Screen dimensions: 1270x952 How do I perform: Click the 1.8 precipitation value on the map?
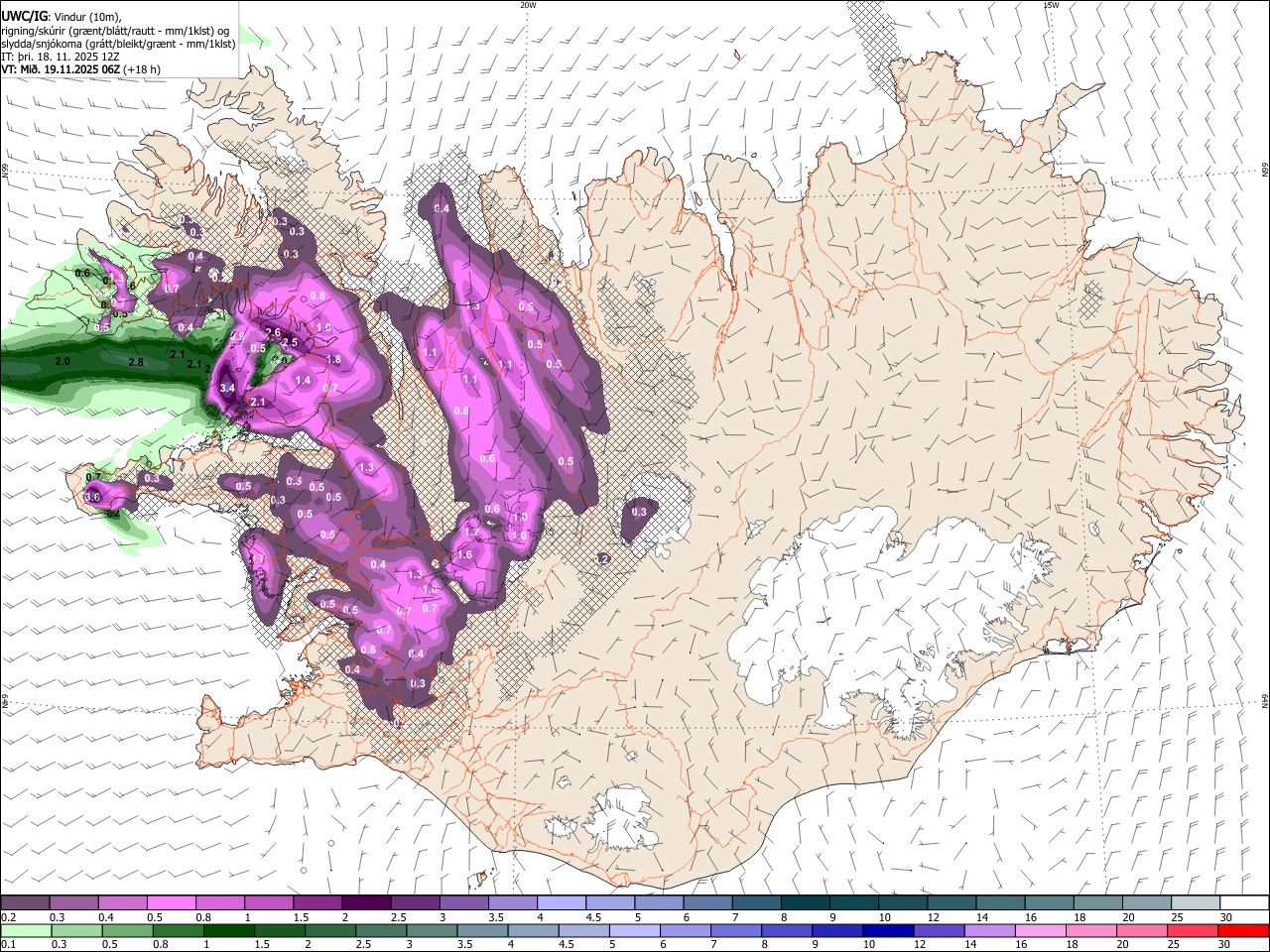[333, 360]
